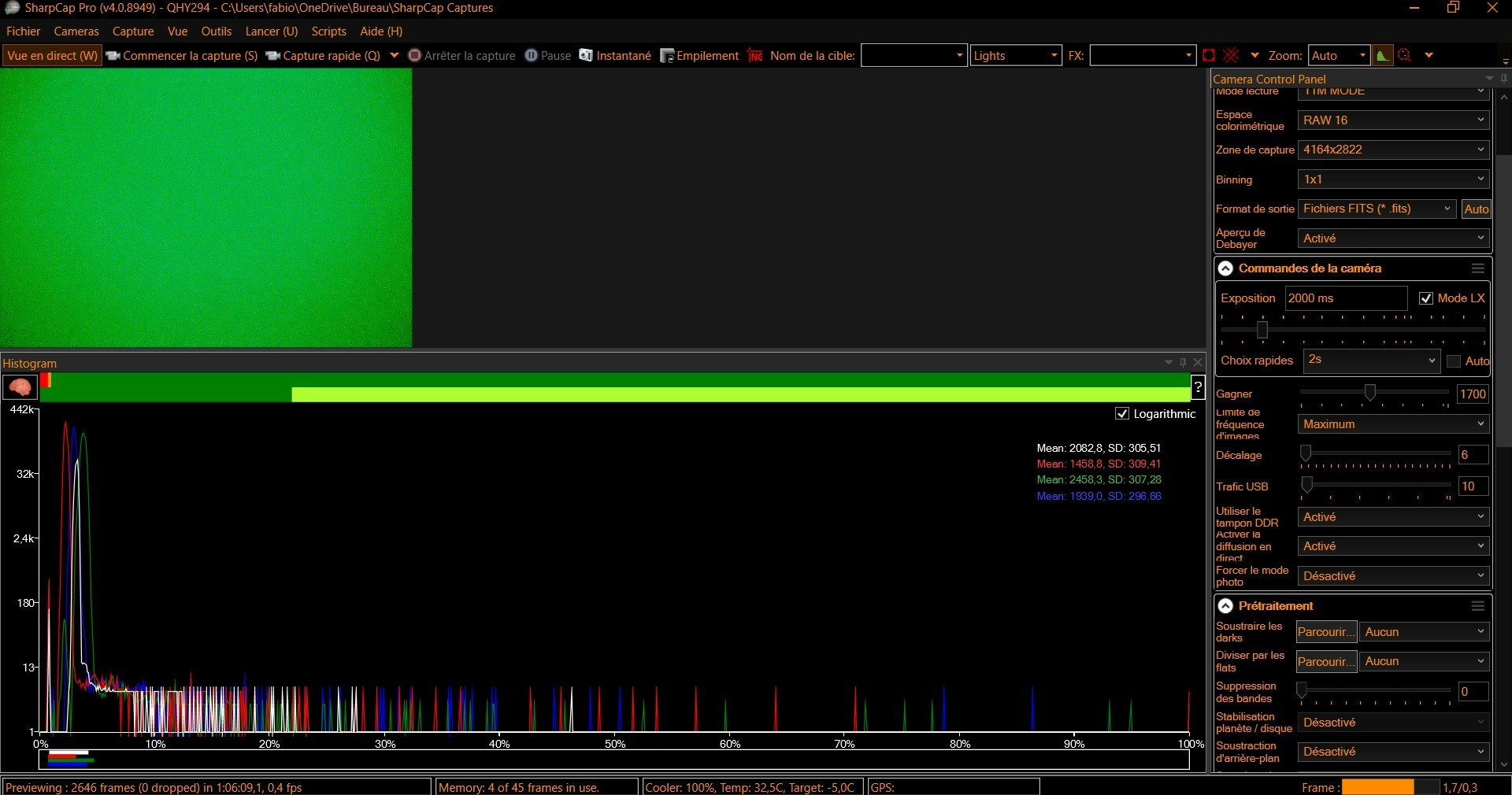This screenshot has width=1512, height=795.
Task: Open Utiliser le tampon DDR dropdown
Action: (x=1394, y=517)
